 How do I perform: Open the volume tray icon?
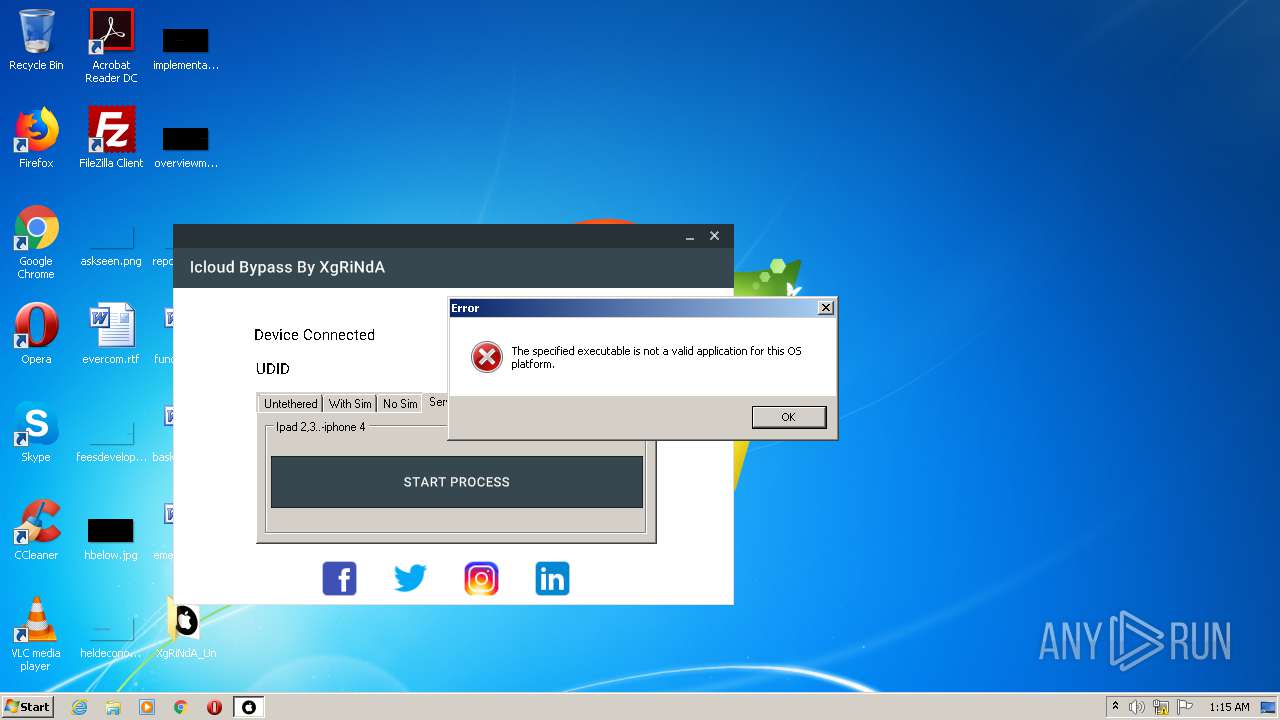1137,707
